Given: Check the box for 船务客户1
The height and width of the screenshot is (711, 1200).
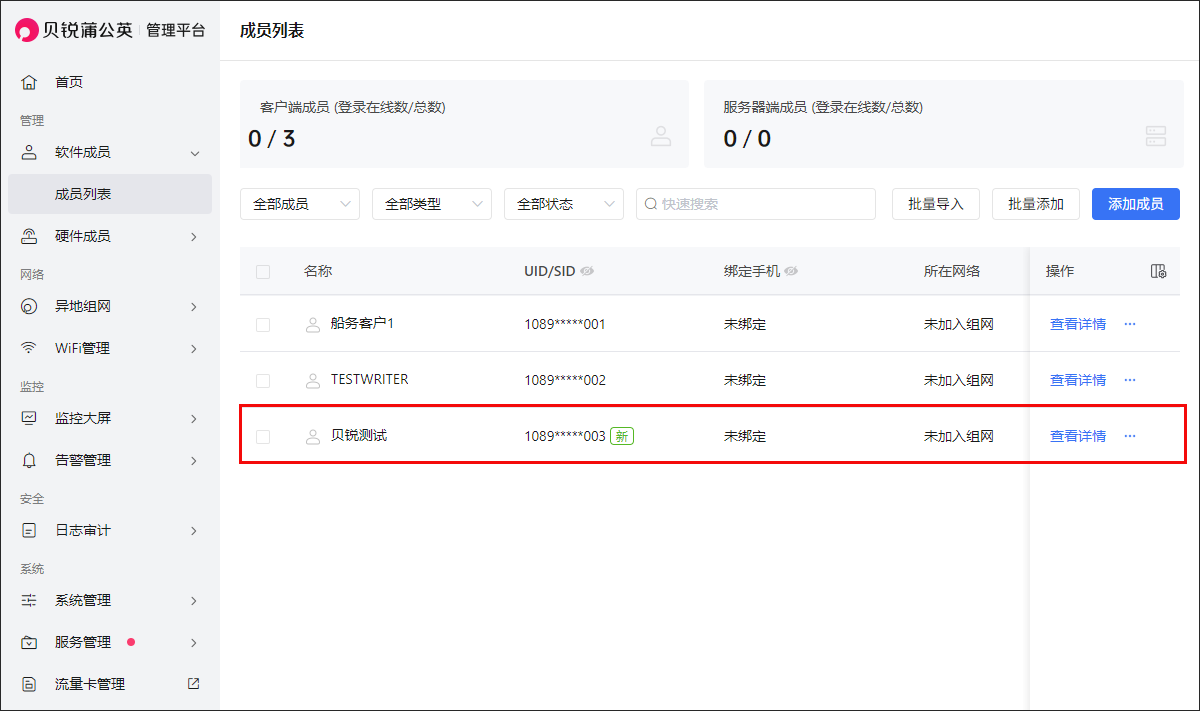Looking at the screenshot, I should click(x=263, y=325).
